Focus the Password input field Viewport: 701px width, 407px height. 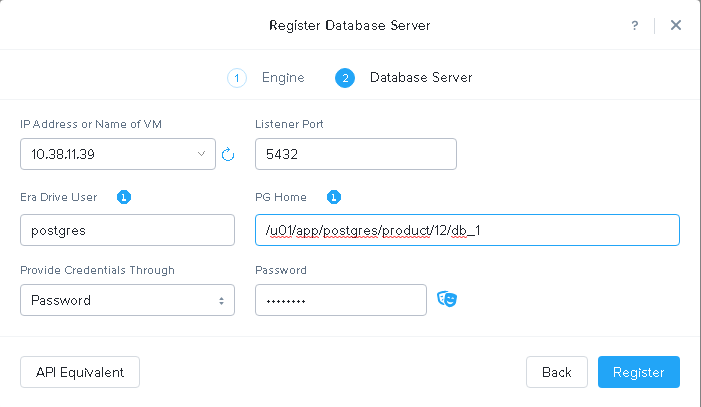(341, 300)
